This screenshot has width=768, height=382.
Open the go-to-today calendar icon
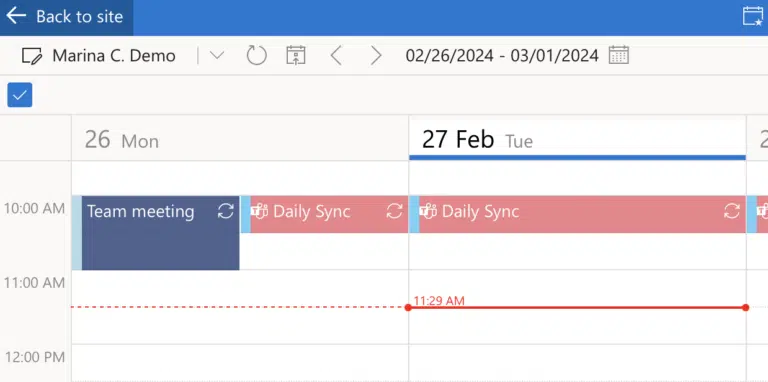click(296, 55)
